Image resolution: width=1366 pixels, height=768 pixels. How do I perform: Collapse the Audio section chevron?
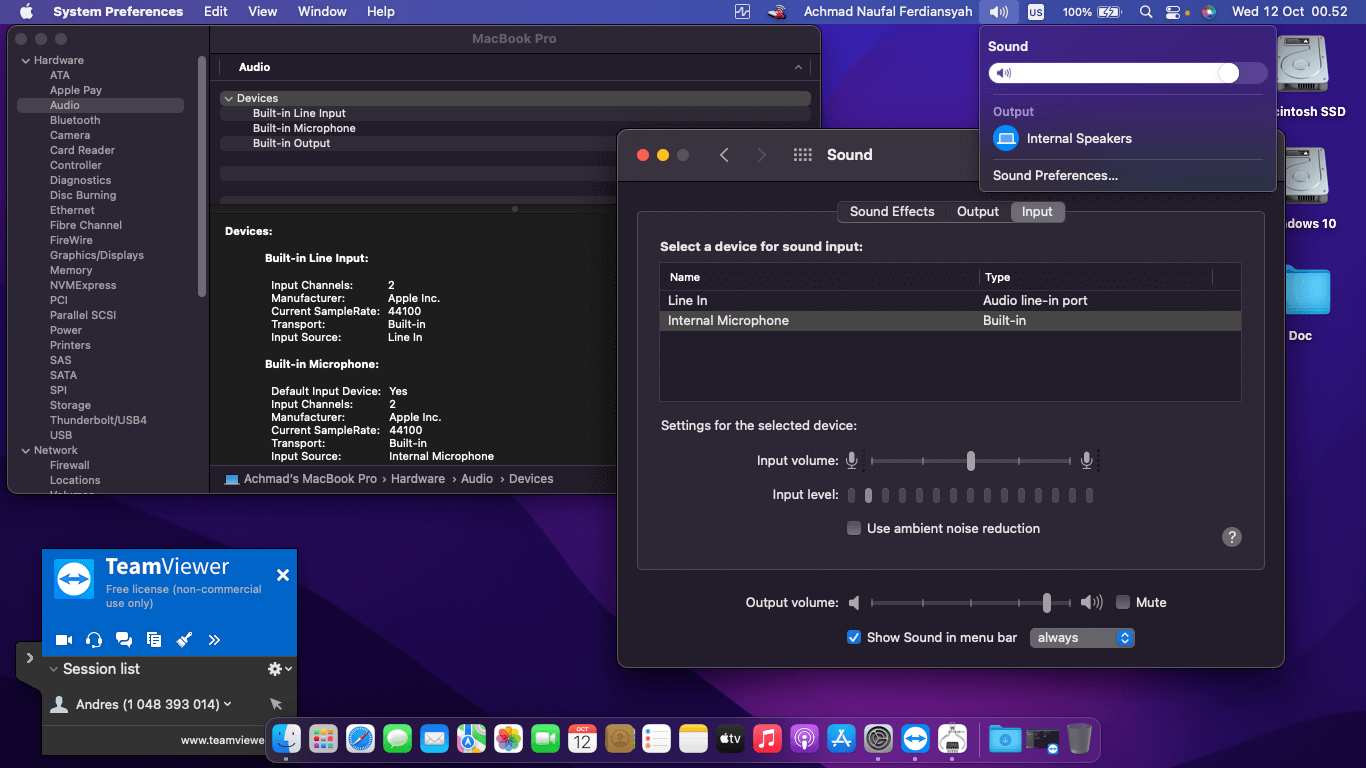click(x=798, y=67)
